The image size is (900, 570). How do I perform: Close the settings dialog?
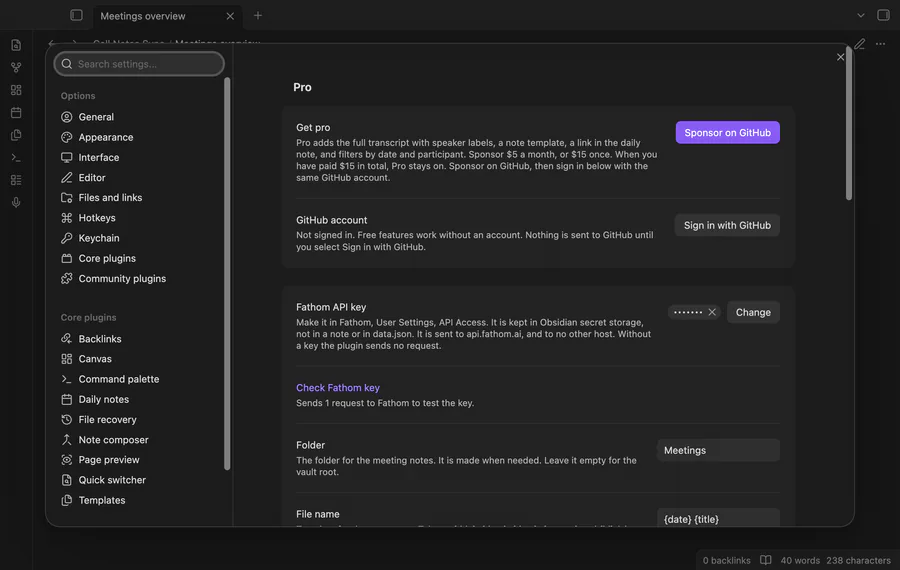pyautogui.click(x=840, y=57)
